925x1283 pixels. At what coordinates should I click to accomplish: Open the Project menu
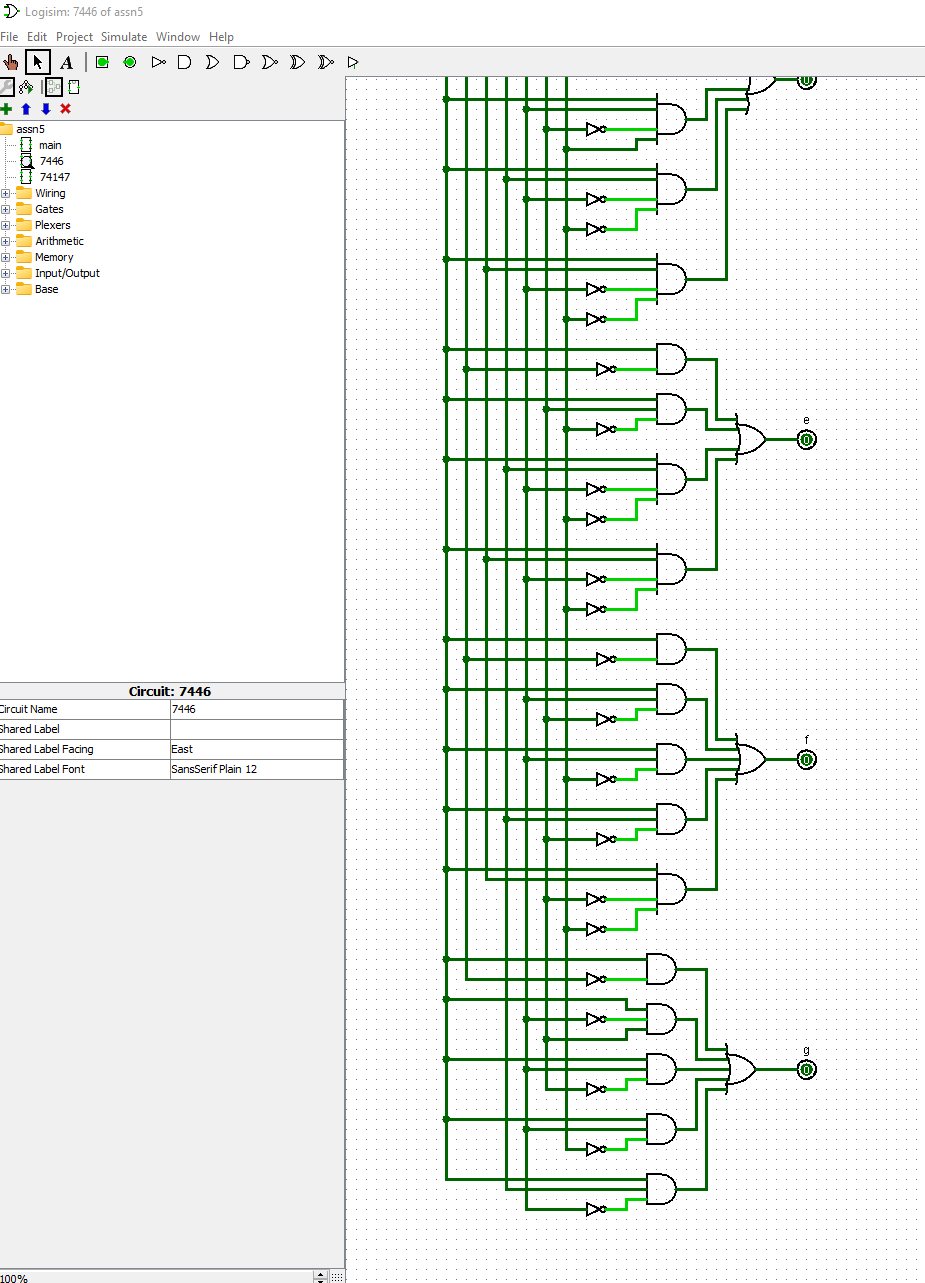point(74,37)
